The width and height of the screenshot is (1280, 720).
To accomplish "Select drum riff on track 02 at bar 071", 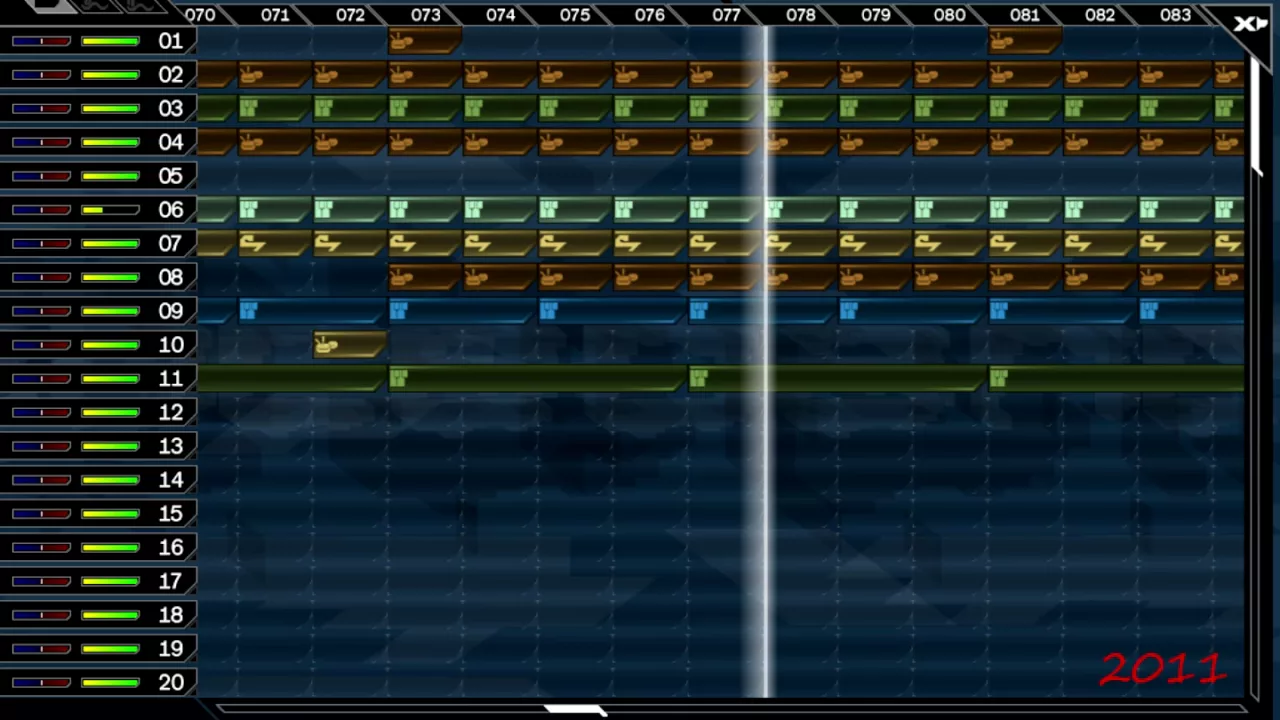I will pyautogui.click(x=275, y=75).
